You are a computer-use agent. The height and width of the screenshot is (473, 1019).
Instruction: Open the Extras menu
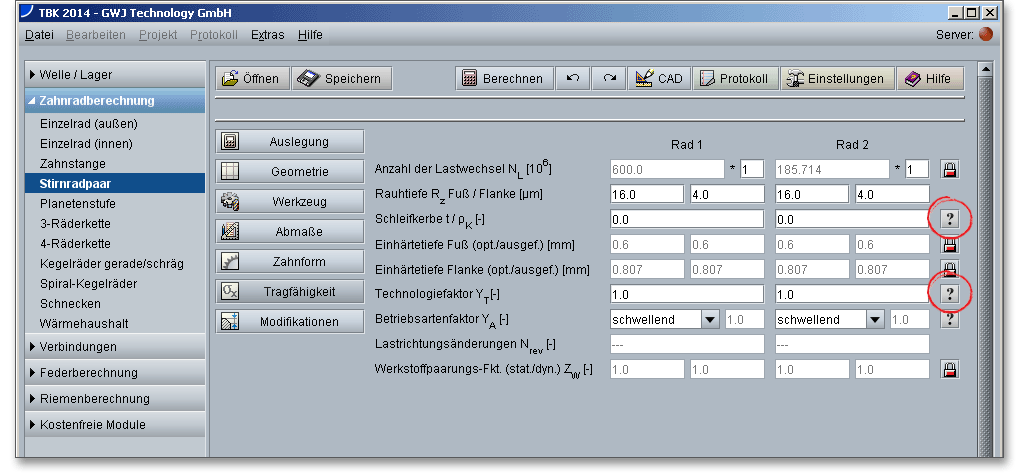[267, 34]
